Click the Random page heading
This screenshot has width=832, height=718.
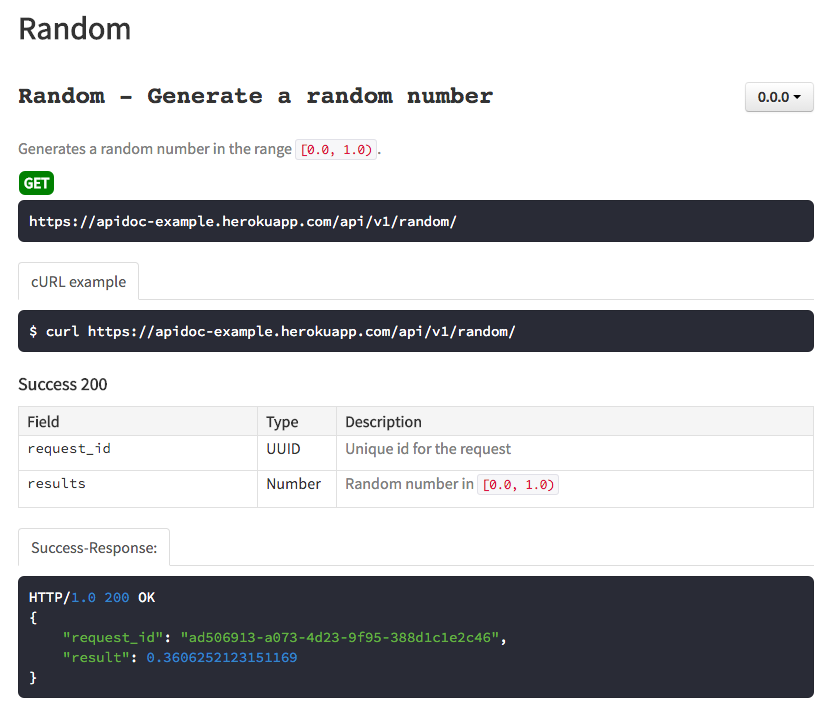pyautogui.click(x=74, y=29)
